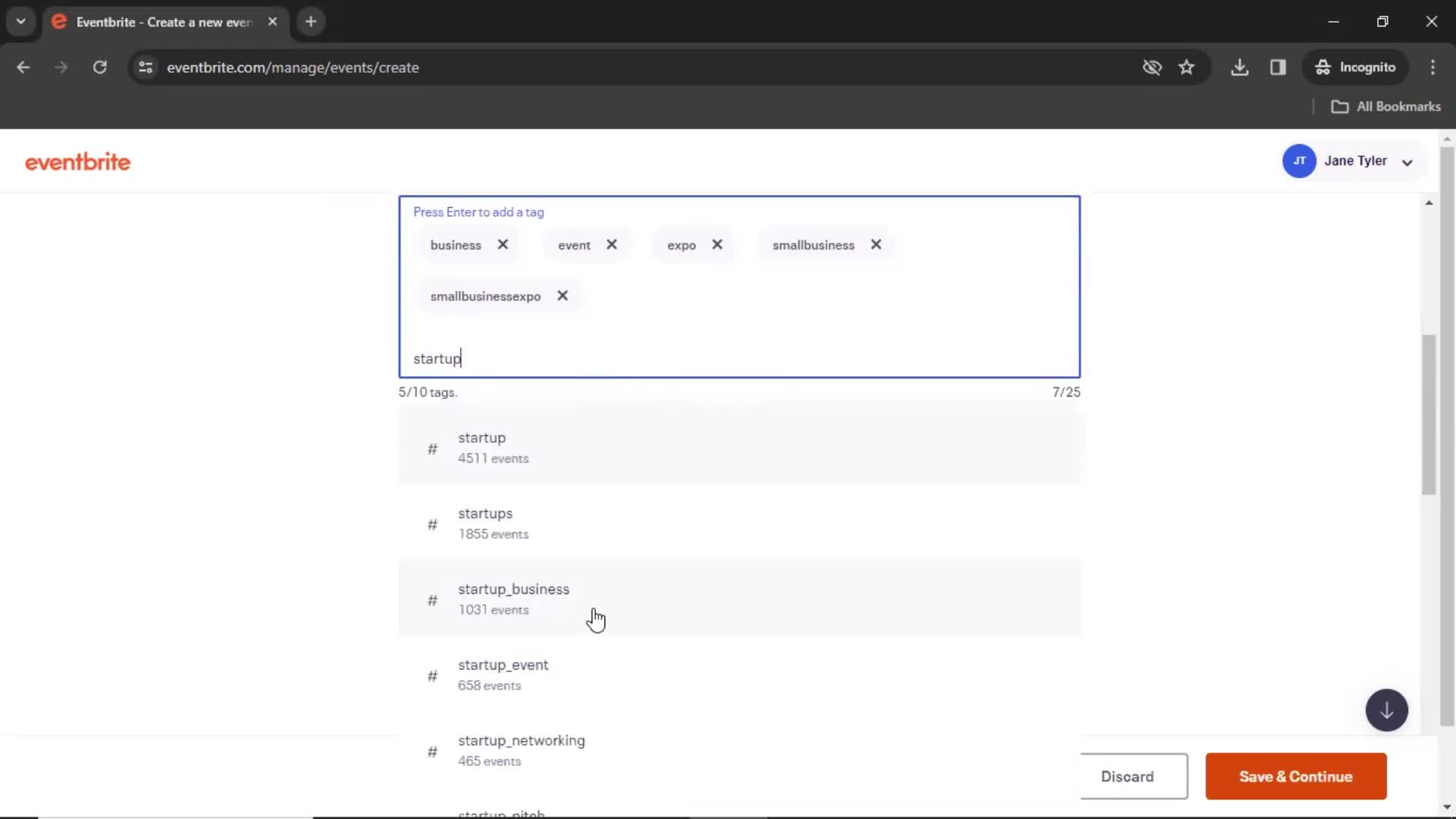This screenshot has height=819, width=1456.
Task: Select the startups tag suggestion
Action: tap(739, 523)
